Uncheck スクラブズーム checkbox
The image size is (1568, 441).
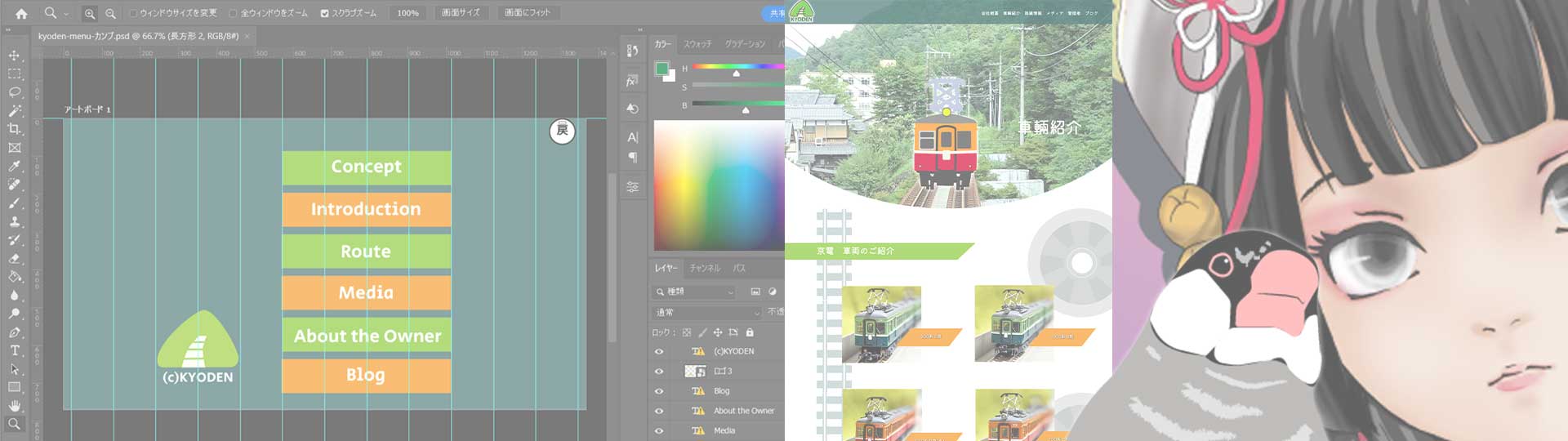[x=324, y=13]
